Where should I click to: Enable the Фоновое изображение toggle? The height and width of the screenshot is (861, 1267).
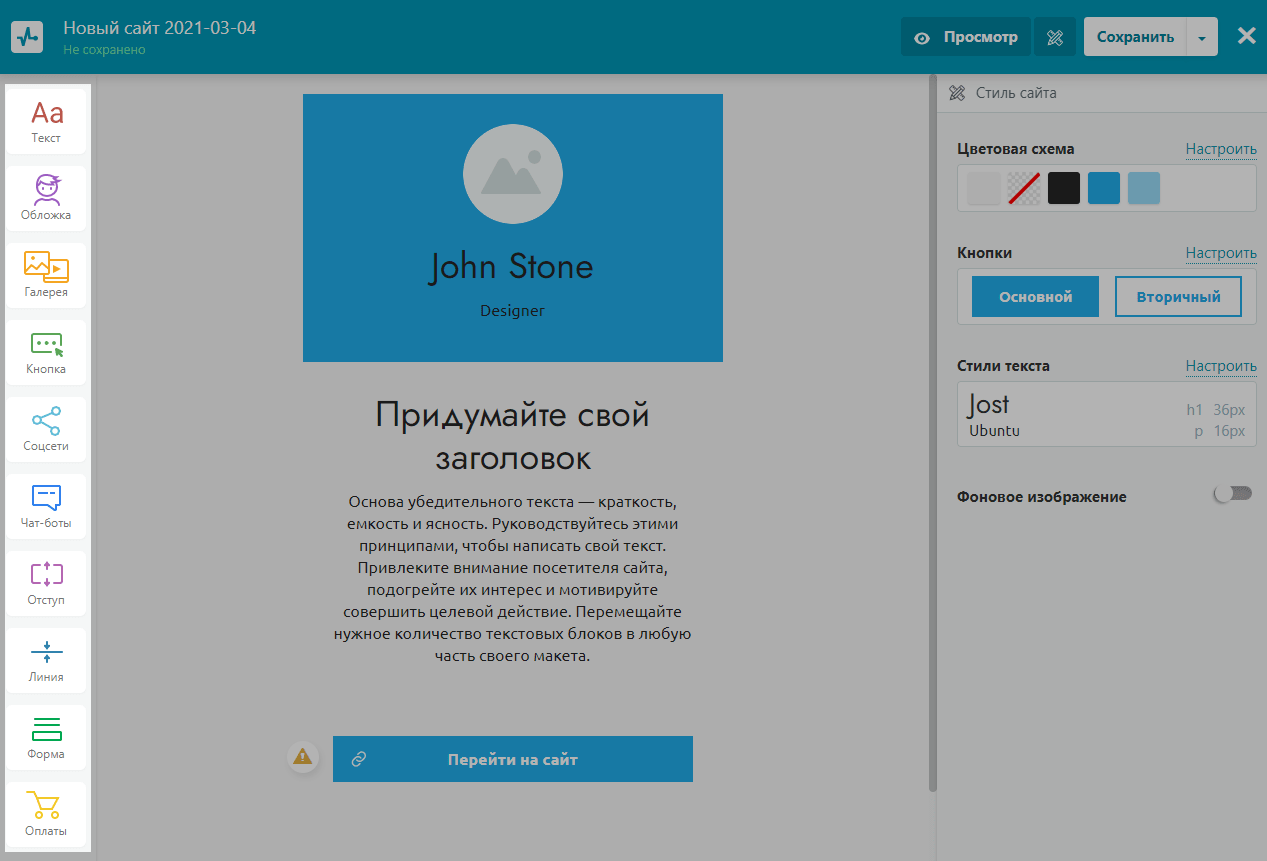tap(1232, 494)
